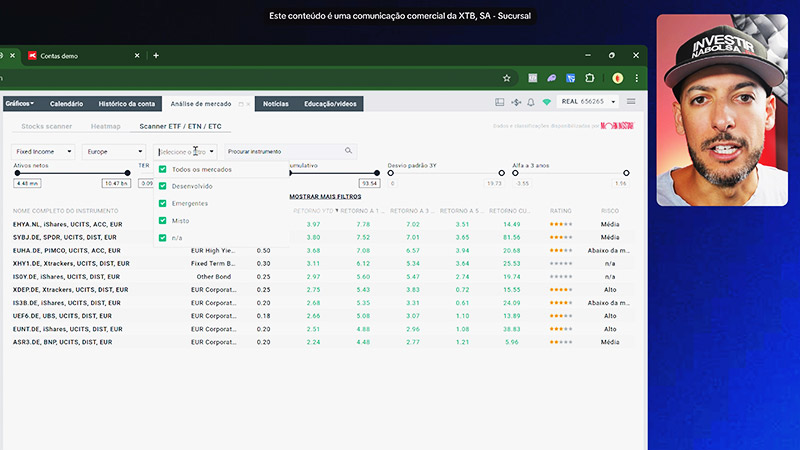This screenshot has height=450, width=800.
Task: Switch to Heatmap sub-tab
Action: click(106, 126)
